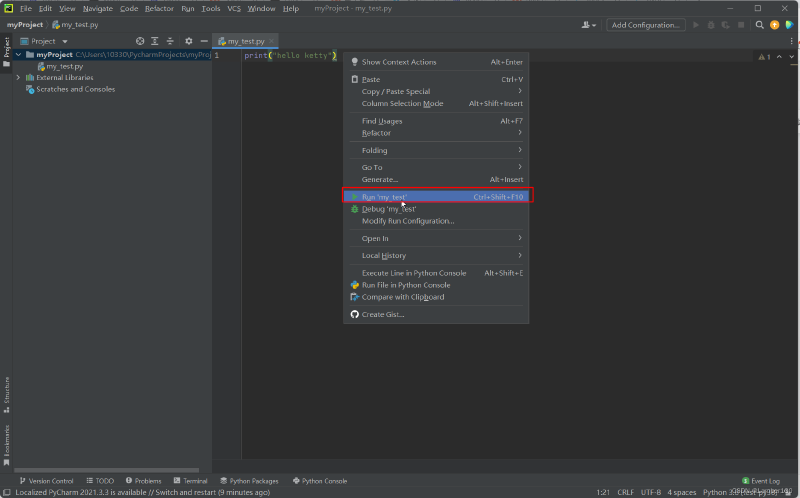Click the 4 spaces indent status

(x=682, y=492)
